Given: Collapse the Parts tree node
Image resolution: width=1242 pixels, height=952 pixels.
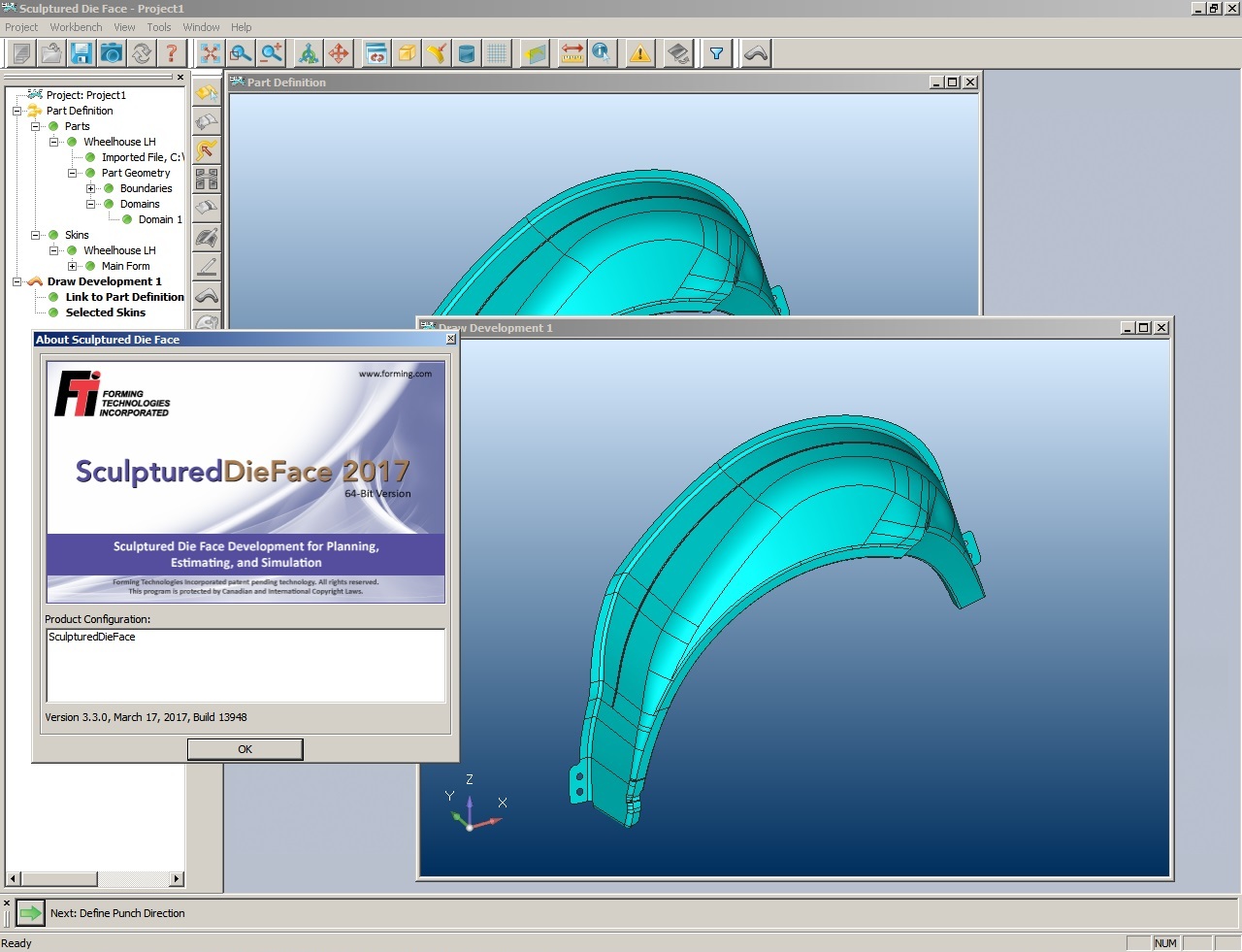Looking at the screenshot, I should 36,126.
